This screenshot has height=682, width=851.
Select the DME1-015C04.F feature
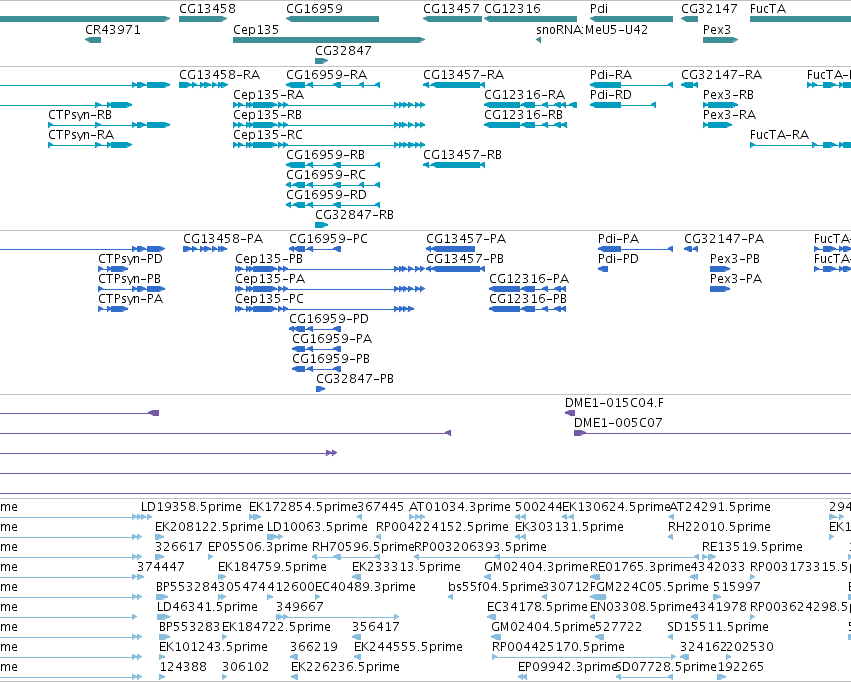[x=570, y=413]
